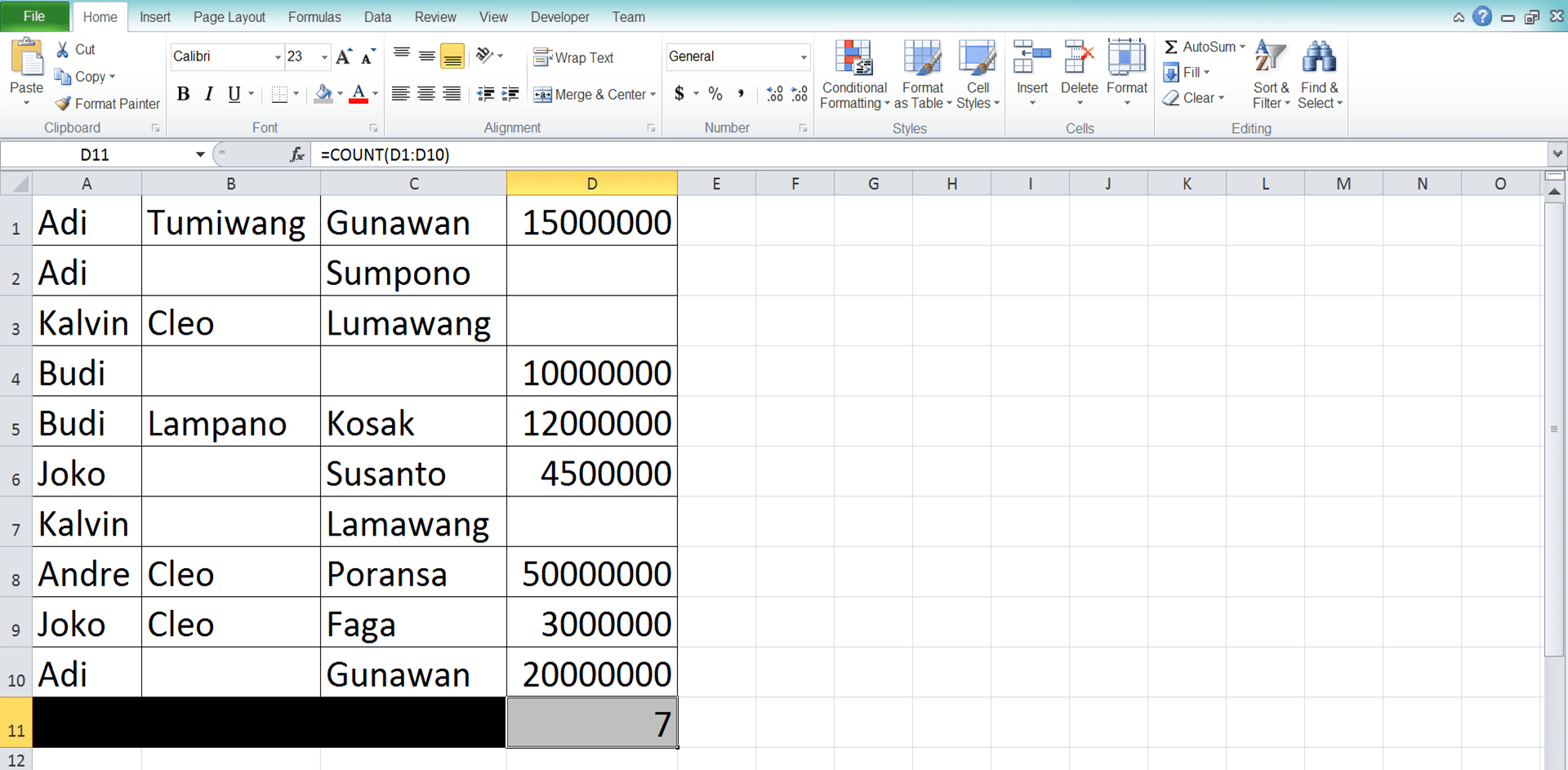Open the Clipboard dialog launcher
The image size is (1568, 770).
pos(155,128)
